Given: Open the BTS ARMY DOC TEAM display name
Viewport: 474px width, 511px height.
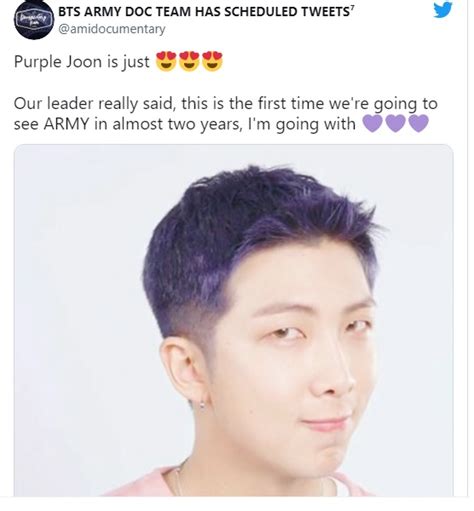Looking at the screenshot, I should tap(206, 12).
